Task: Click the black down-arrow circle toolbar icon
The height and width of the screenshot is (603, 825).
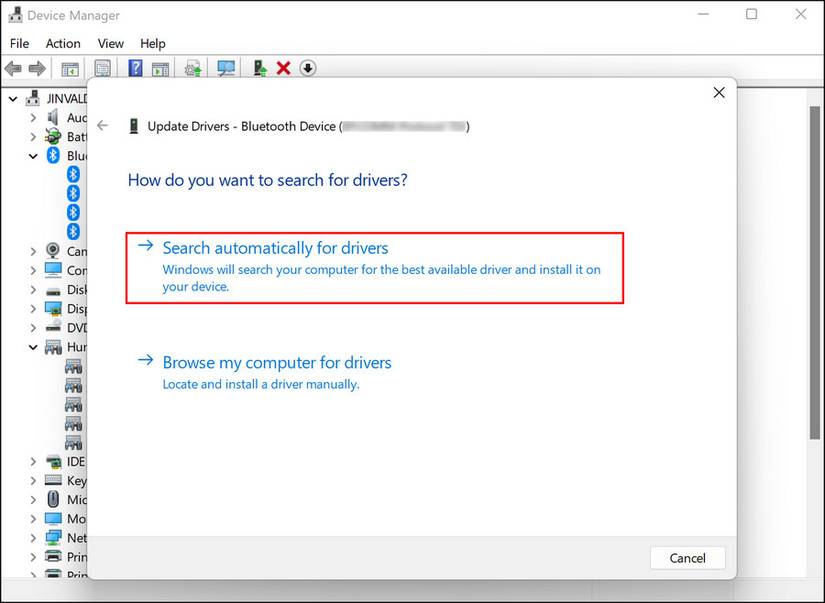Action: point(308,68)
